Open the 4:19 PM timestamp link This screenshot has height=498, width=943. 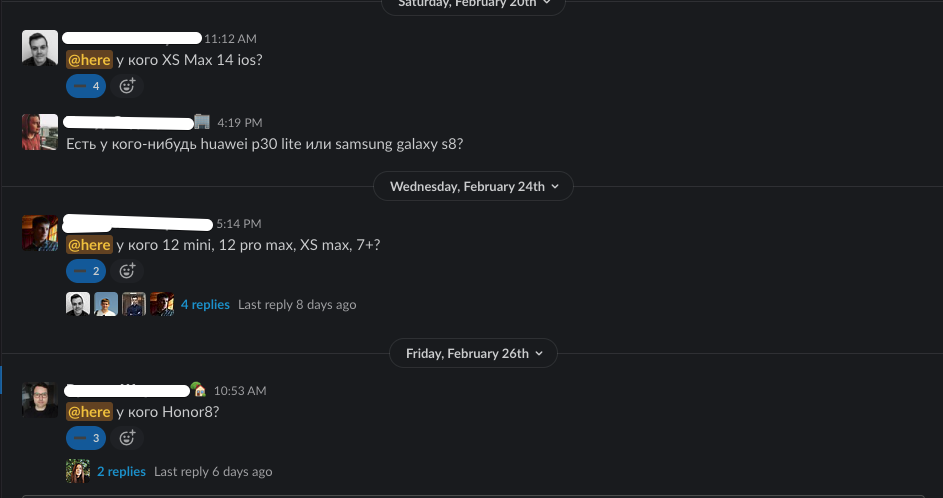[x=239, y=123]
